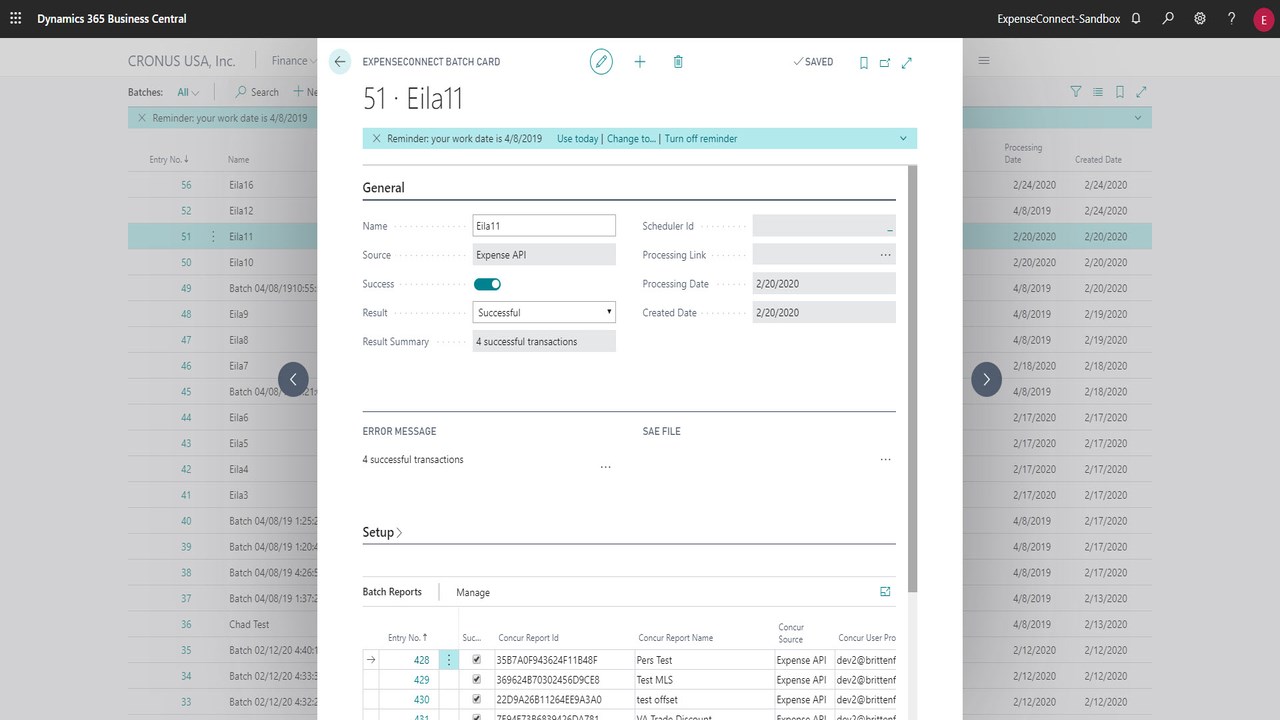
Task: Open the Tell Me search magnifier
Action: tap(1168, 19)
